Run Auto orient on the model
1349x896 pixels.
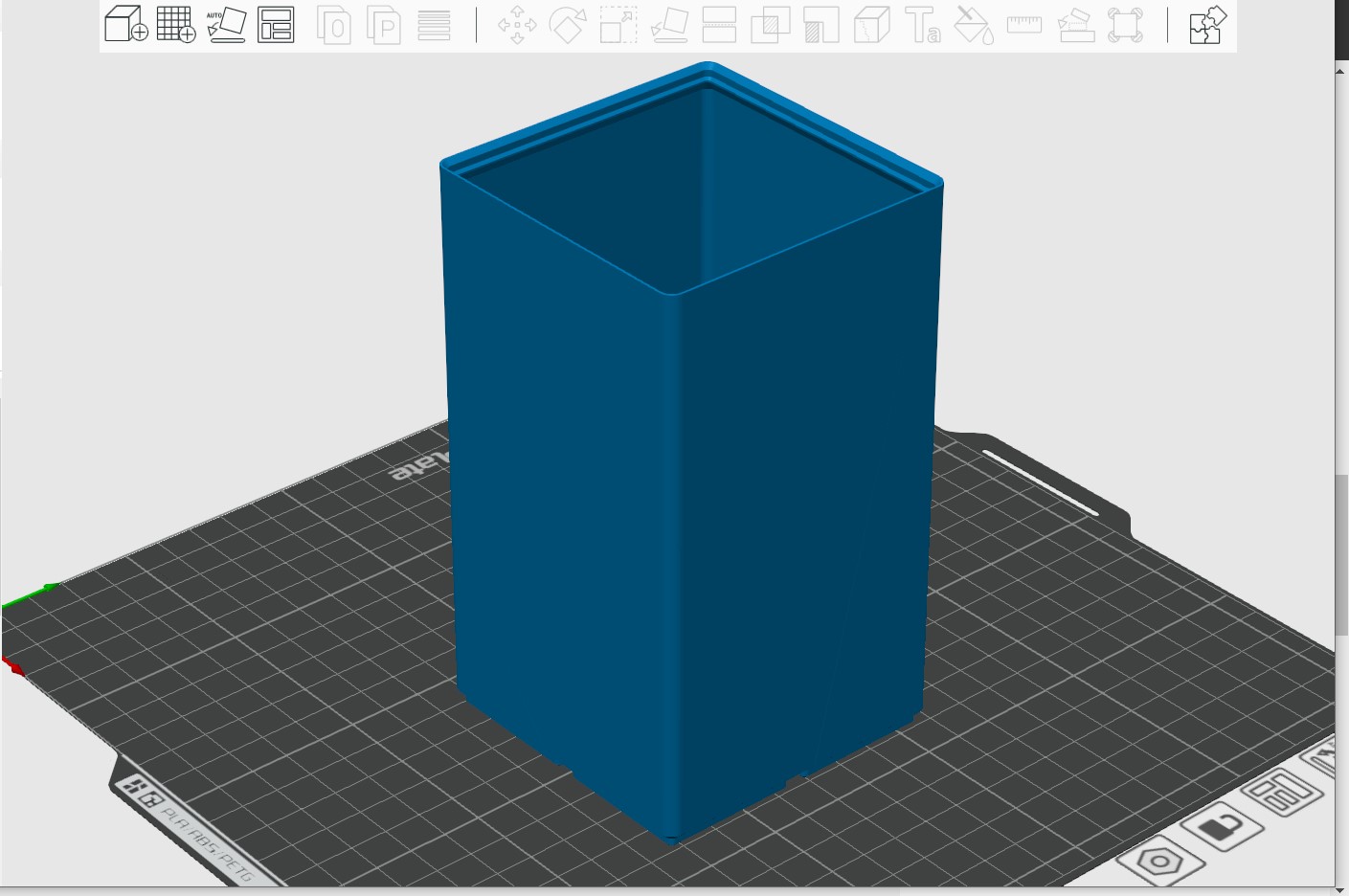pos(227,26)
